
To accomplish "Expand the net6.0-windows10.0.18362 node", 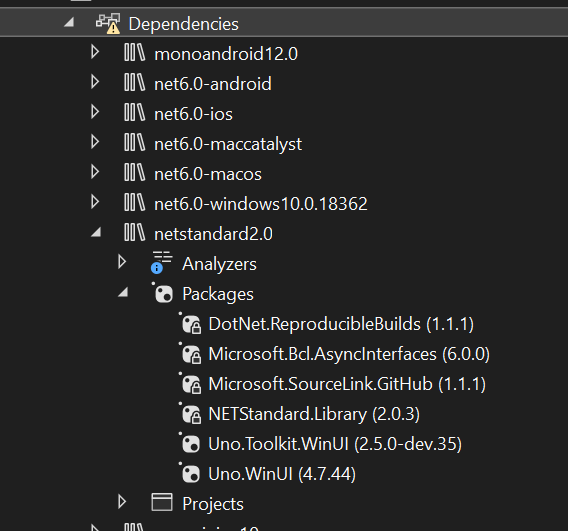I will [x=95, y=202].
